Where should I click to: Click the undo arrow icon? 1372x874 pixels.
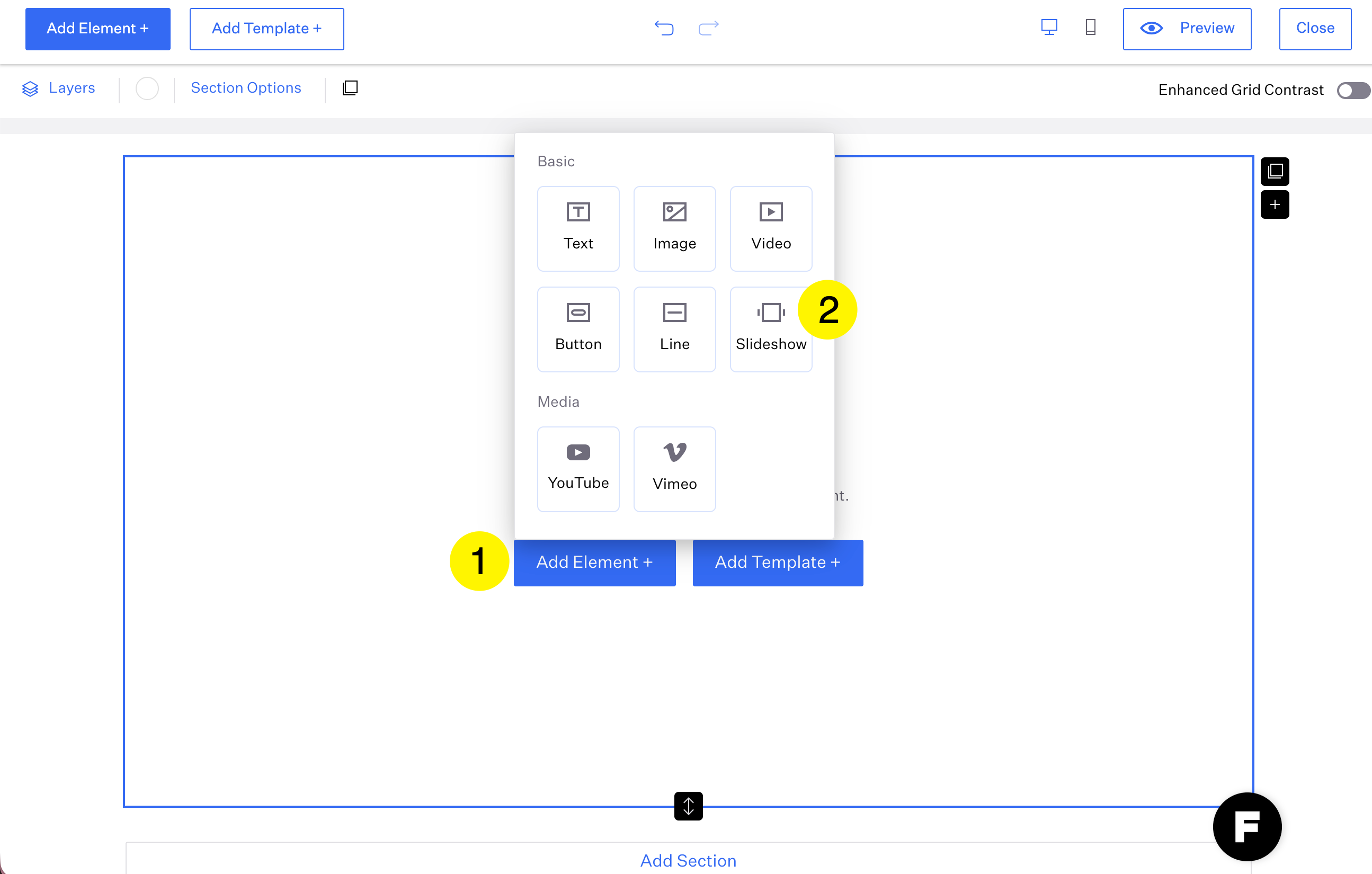(x=664, y=28)
